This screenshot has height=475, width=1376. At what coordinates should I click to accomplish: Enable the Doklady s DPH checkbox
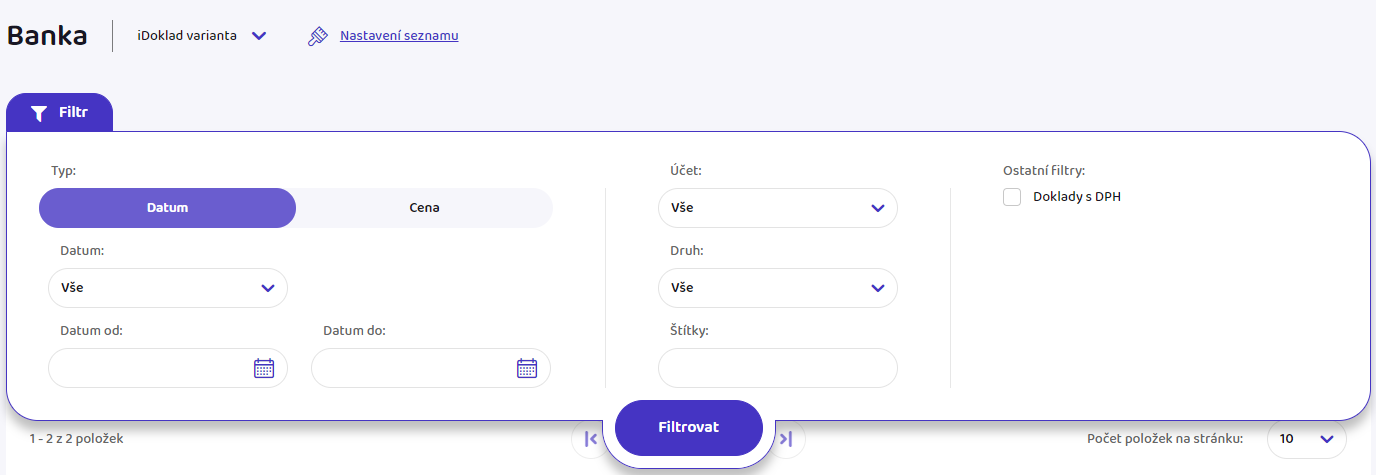point(1012,197)
